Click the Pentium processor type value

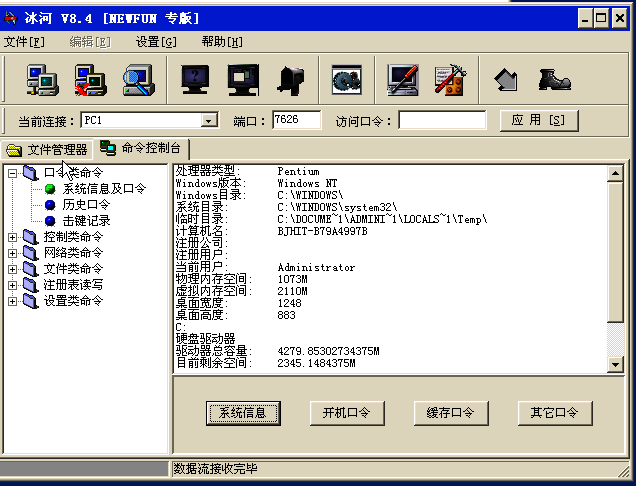coord(298,171)
